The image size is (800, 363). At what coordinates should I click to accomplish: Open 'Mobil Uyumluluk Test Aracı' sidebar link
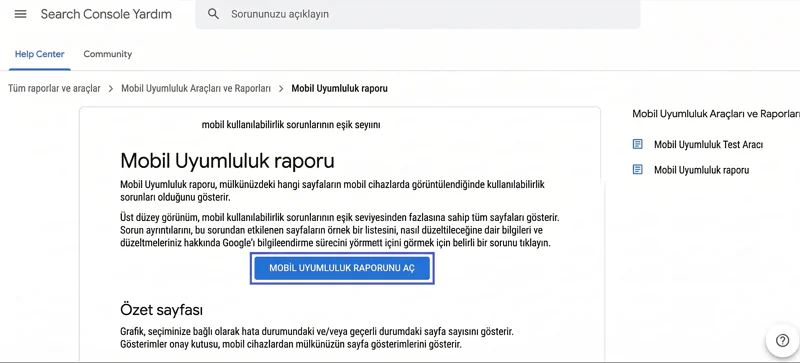coord(708,144)
